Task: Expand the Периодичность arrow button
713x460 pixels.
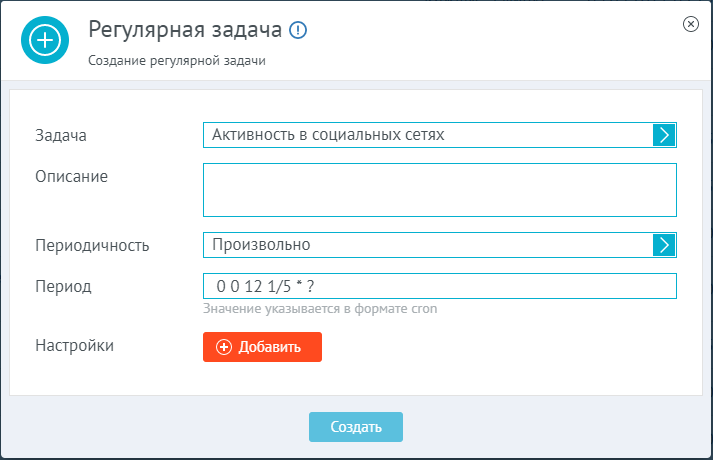Action: pos(664,245)
